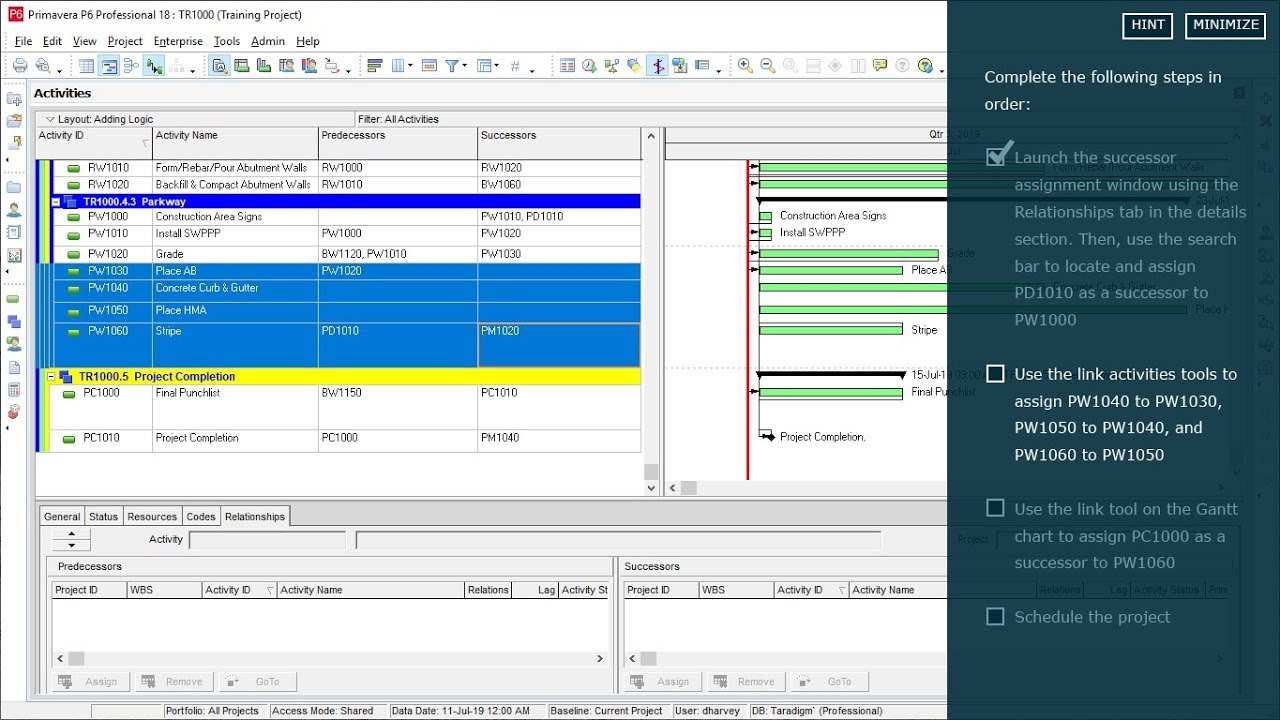Collapse the TR1000.4.3 Parkway WBS band
This screenshot has height=720, width=1280.
[56, 201]
